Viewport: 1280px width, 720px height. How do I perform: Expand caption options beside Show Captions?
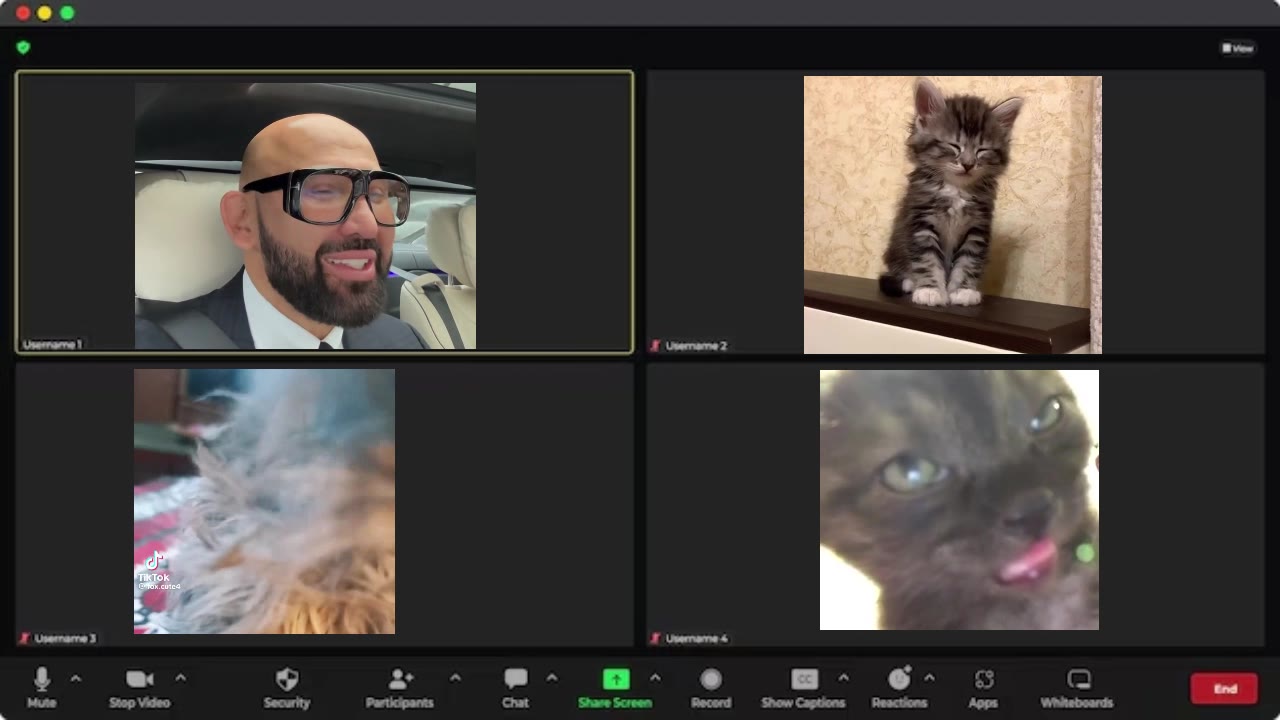(x=843, y=679)
